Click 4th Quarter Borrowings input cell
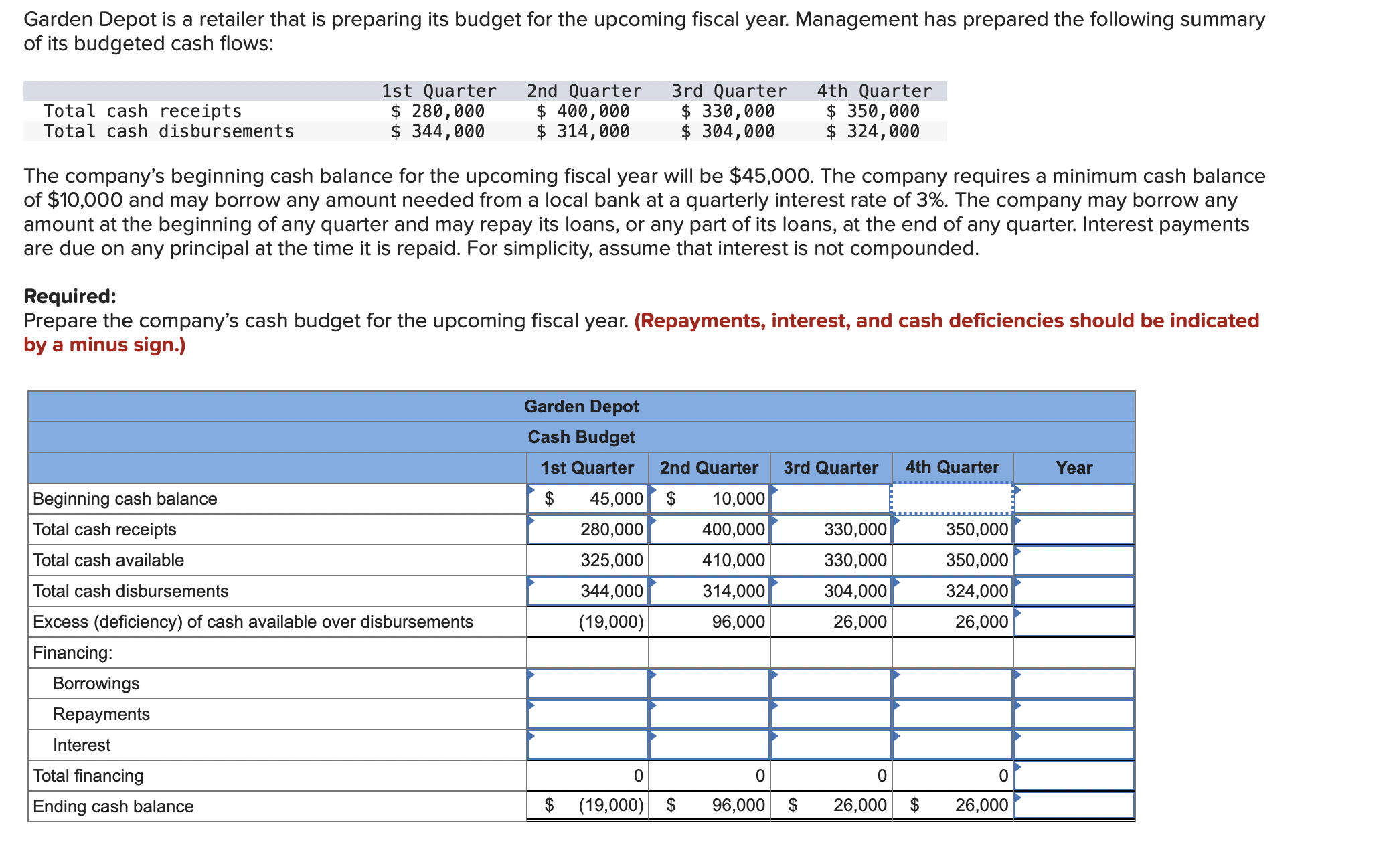The image size is (1397, 868). pos(953,683)
